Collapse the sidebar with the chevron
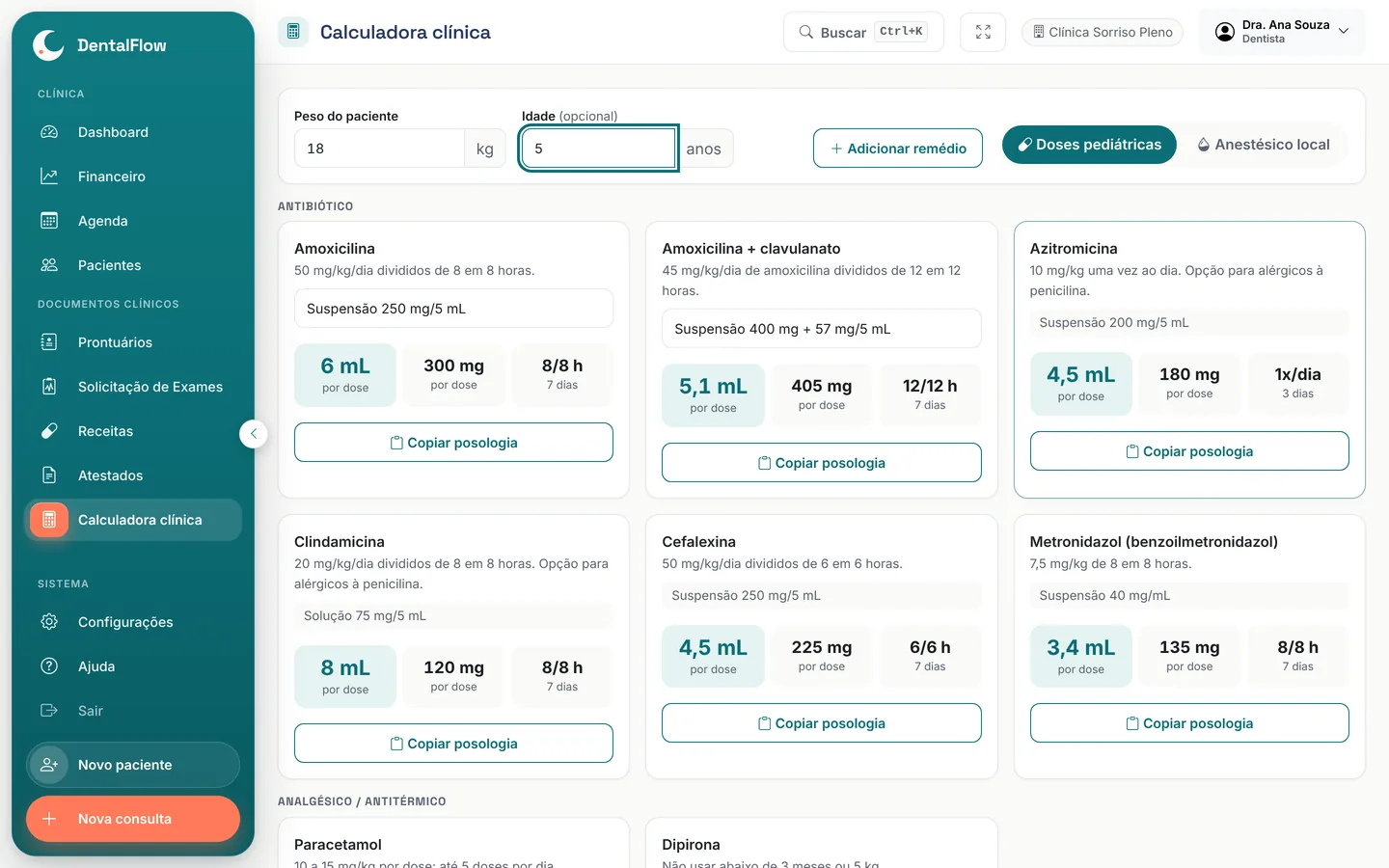The image size is (1389, 868). (x=253, y=434)
